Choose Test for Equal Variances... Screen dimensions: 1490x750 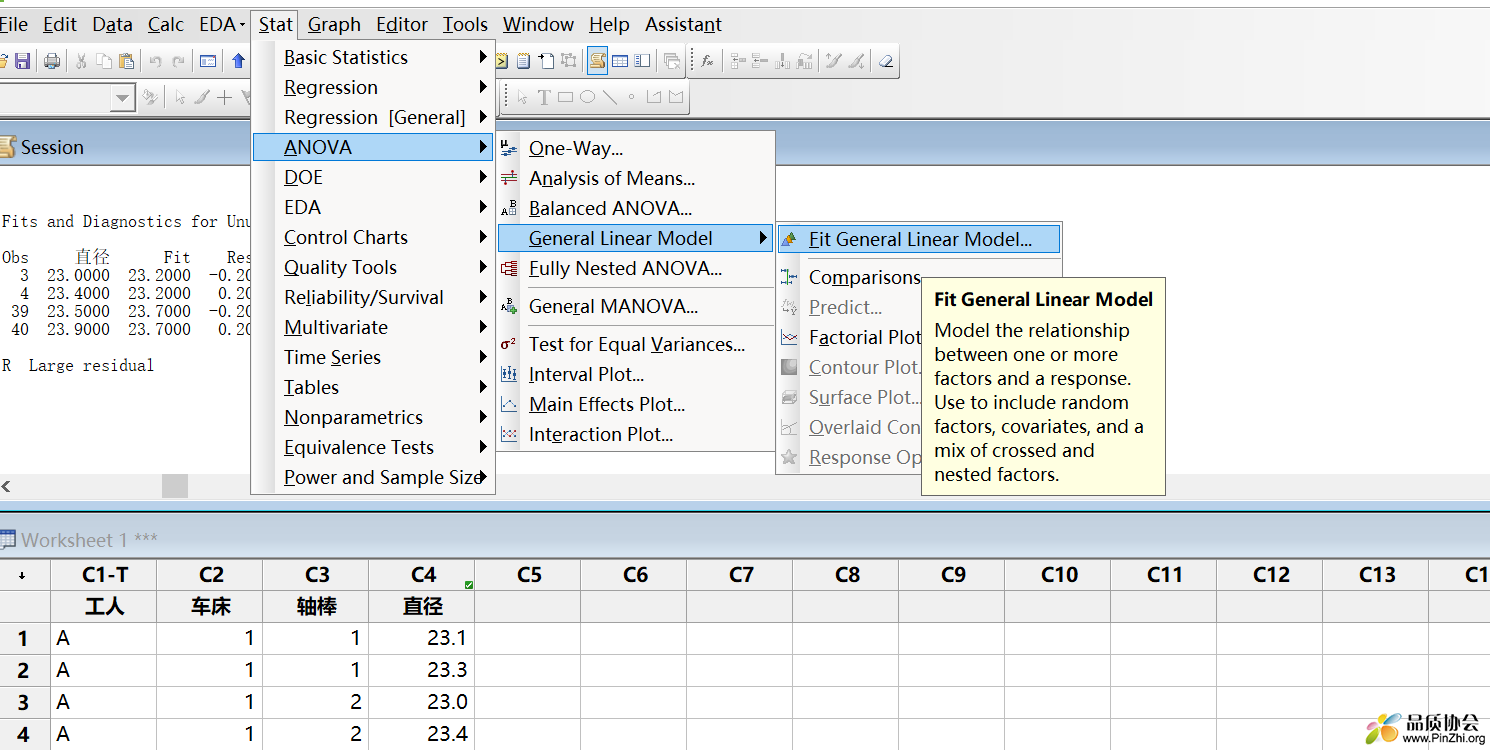(x=635, y=344)
